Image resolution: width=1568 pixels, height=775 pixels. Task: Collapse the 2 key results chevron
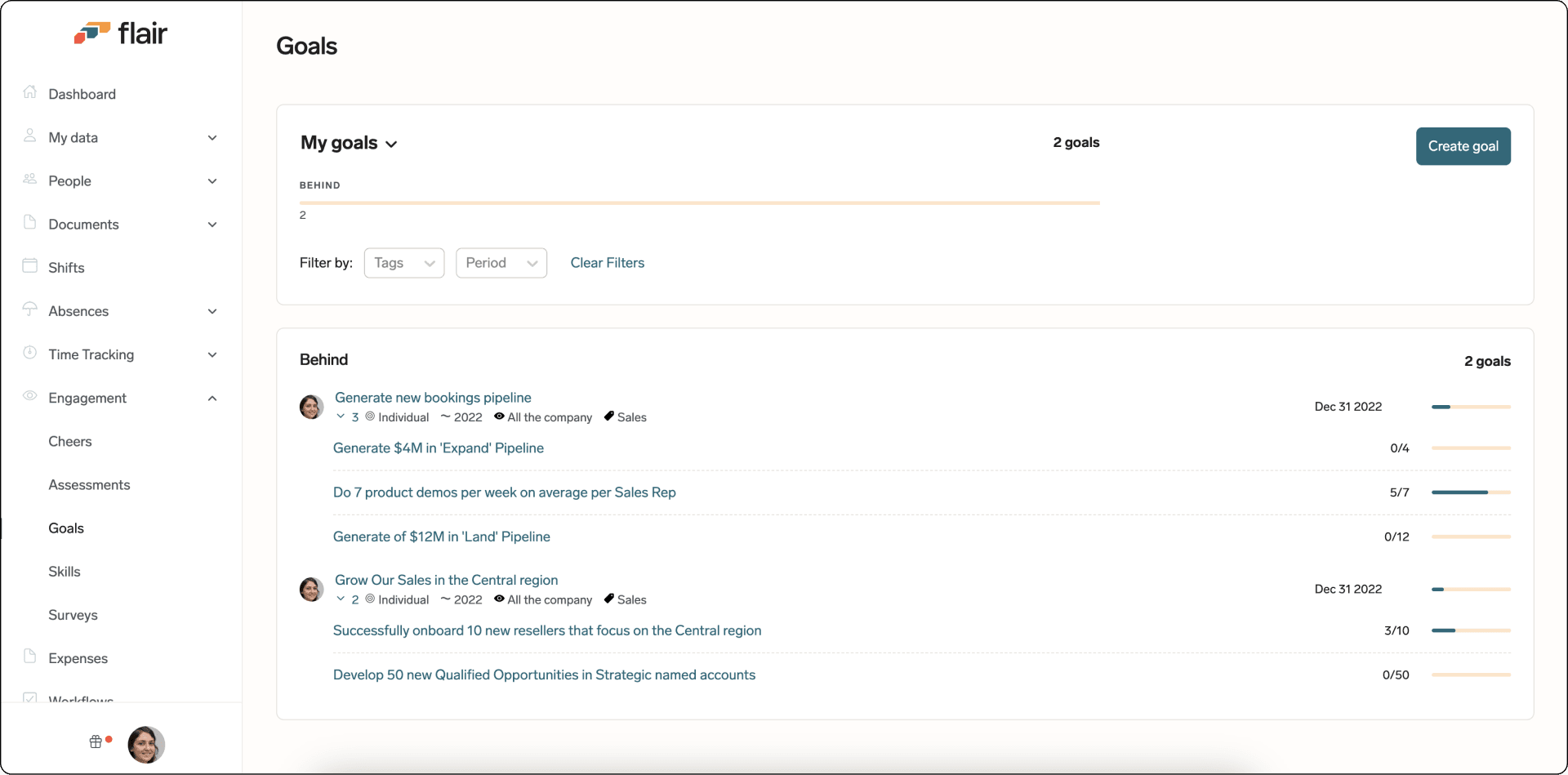tap(341, 599)
